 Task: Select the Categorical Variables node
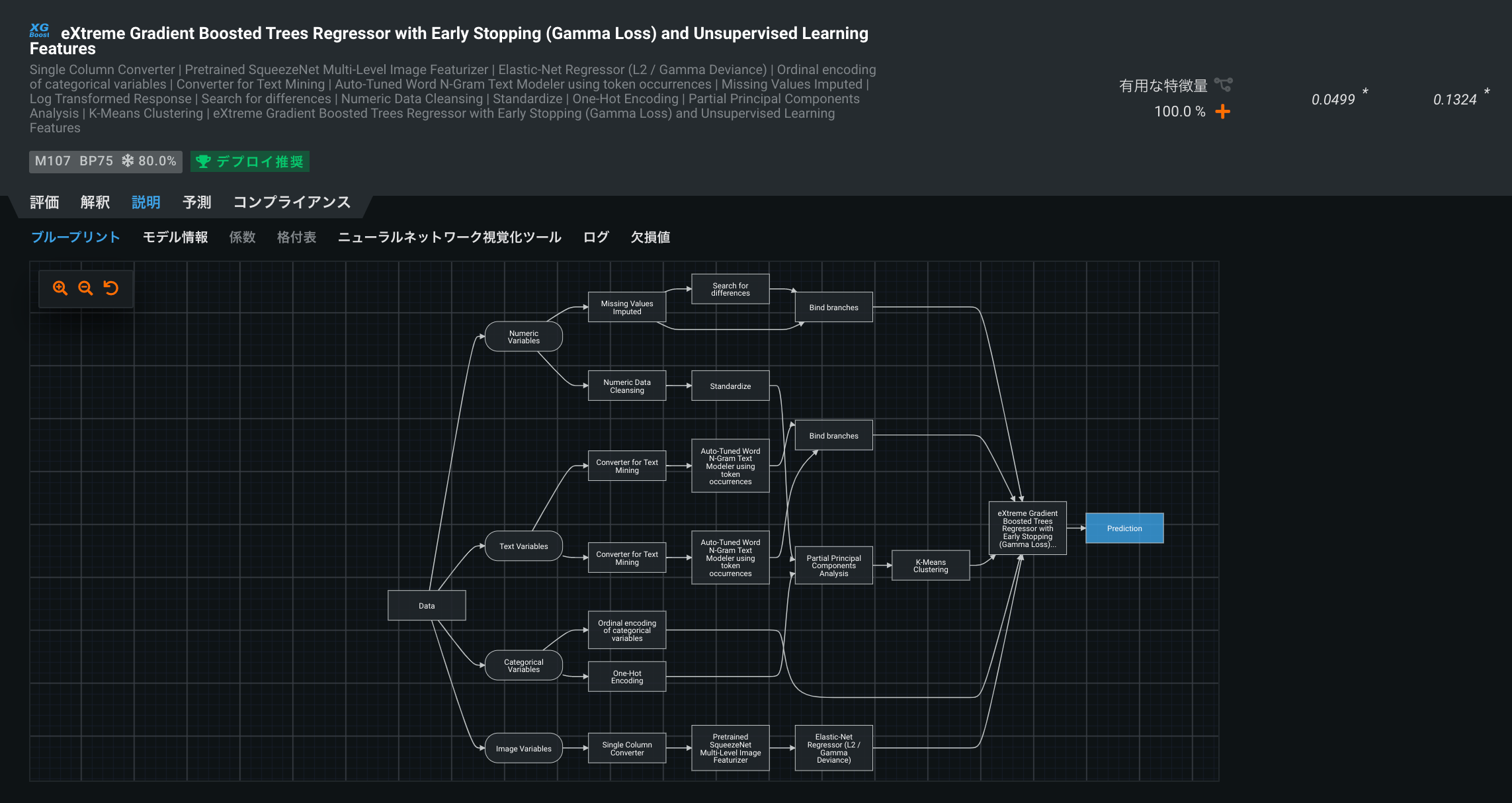[x=524, y=665]
